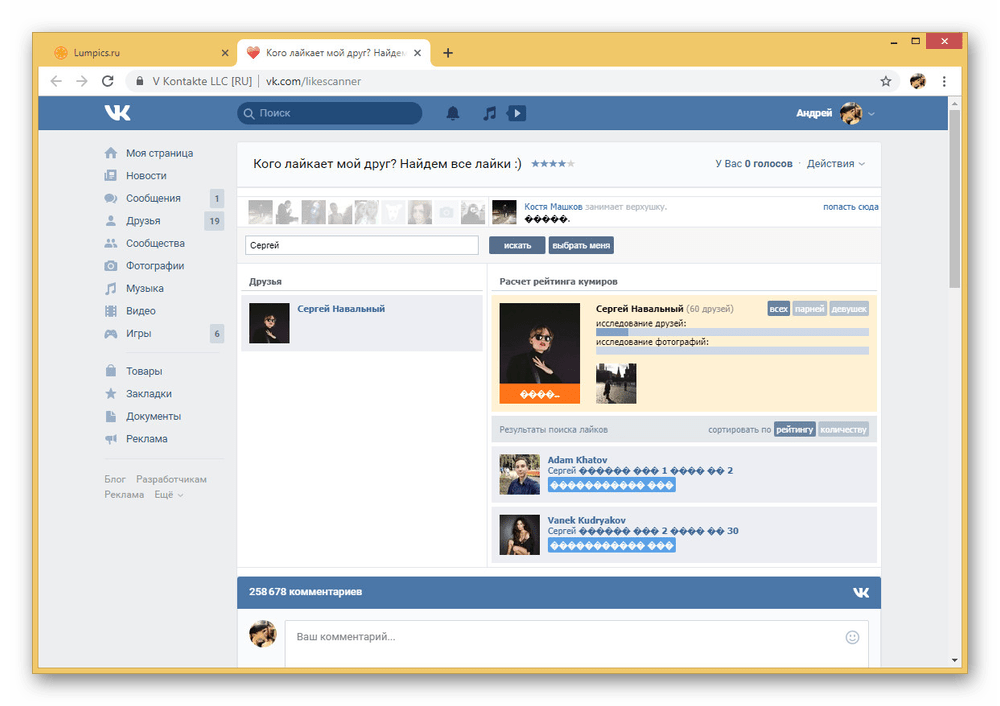Viewport: 1000px width, 706px height.
Task: Bookmark this page with the star icon
Action: coord(885,81)
